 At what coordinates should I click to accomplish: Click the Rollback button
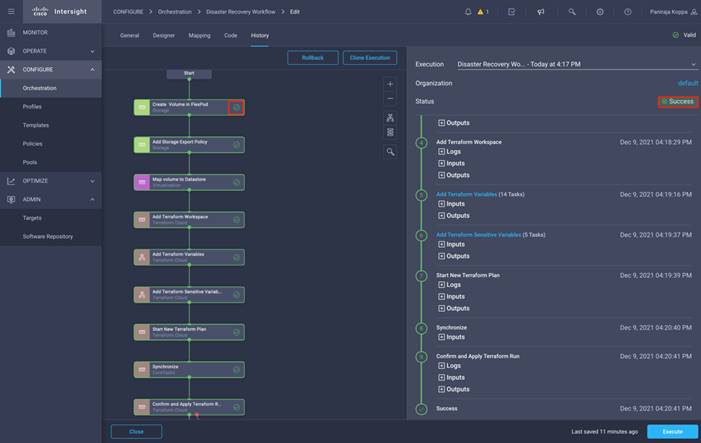[x=312, y=58]
